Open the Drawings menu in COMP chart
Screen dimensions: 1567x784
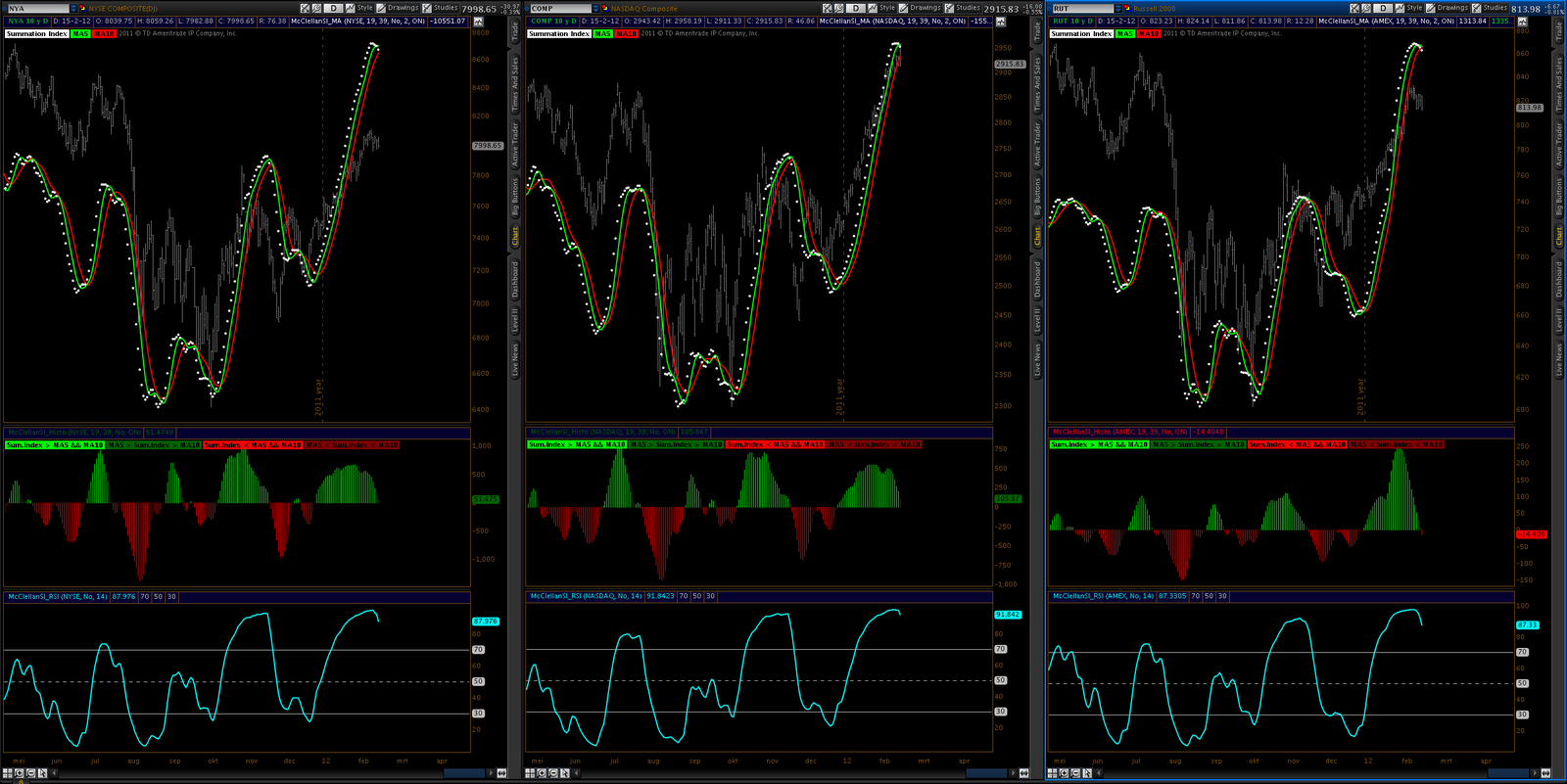point(922,8)
